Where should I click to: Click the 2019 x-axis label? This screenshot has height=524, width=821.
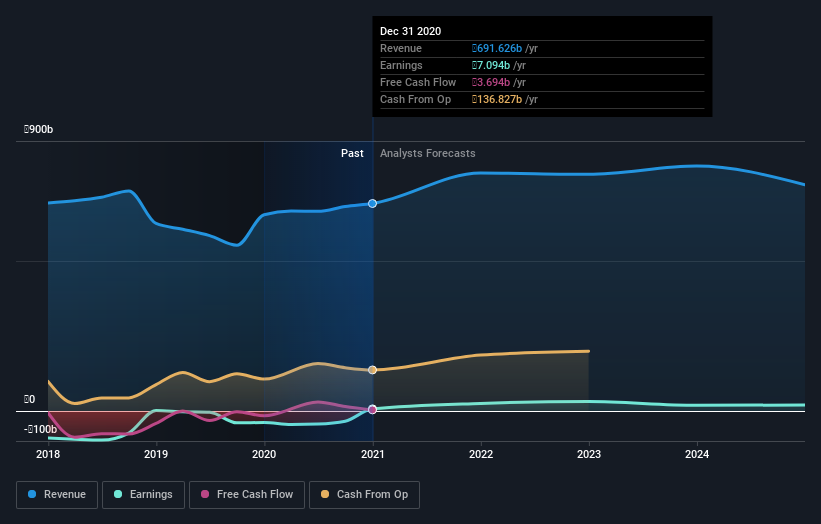click(156, 454)
